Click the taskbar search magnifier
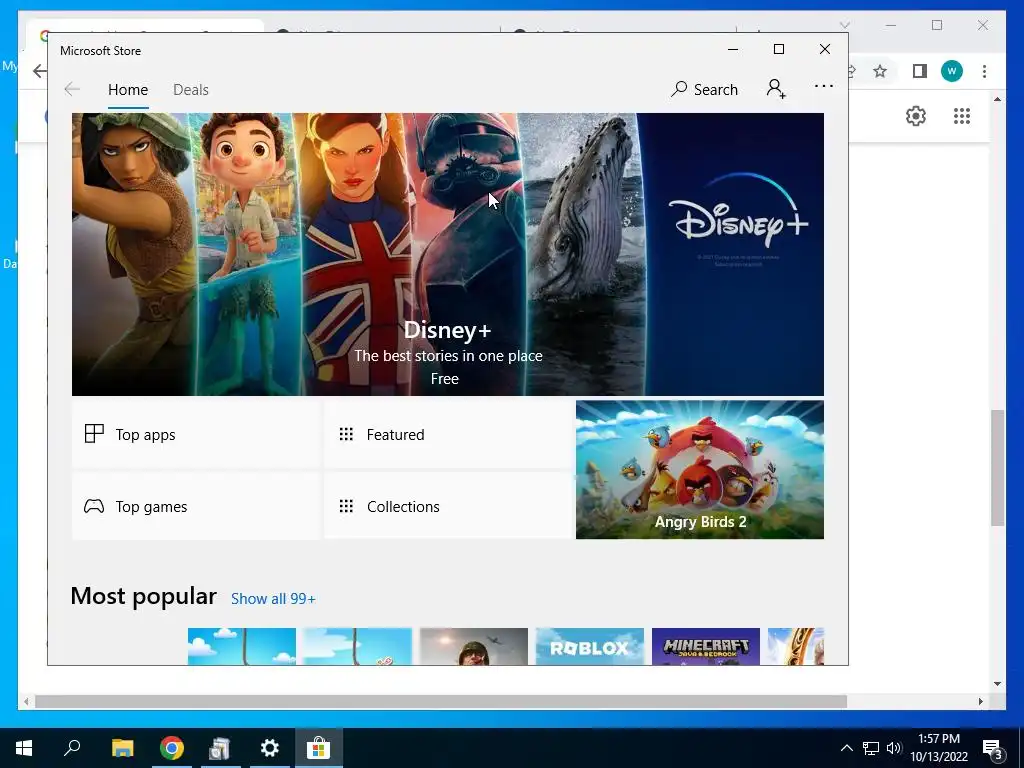Viewport: 1024px width, 768px height. 72,748
